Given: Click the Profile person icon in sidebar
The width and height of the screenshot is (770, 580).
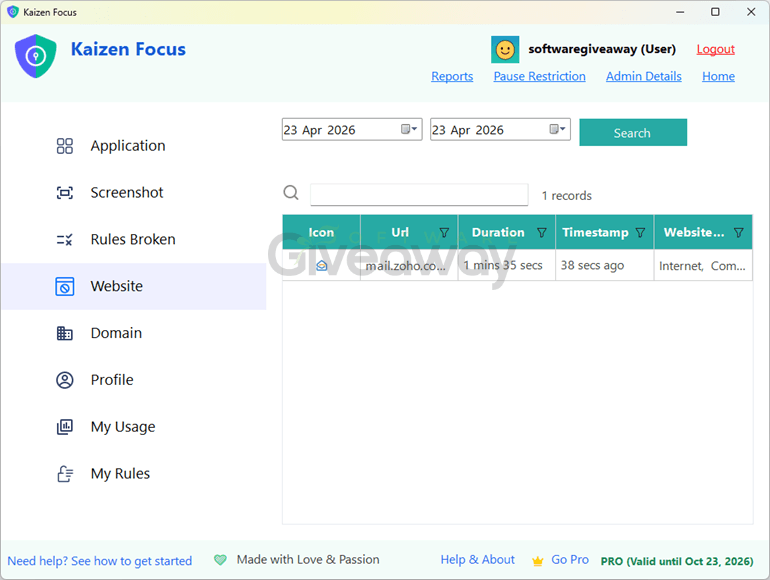Looking at the screenshot, I should pyautogui.click(x=65, y=380).
